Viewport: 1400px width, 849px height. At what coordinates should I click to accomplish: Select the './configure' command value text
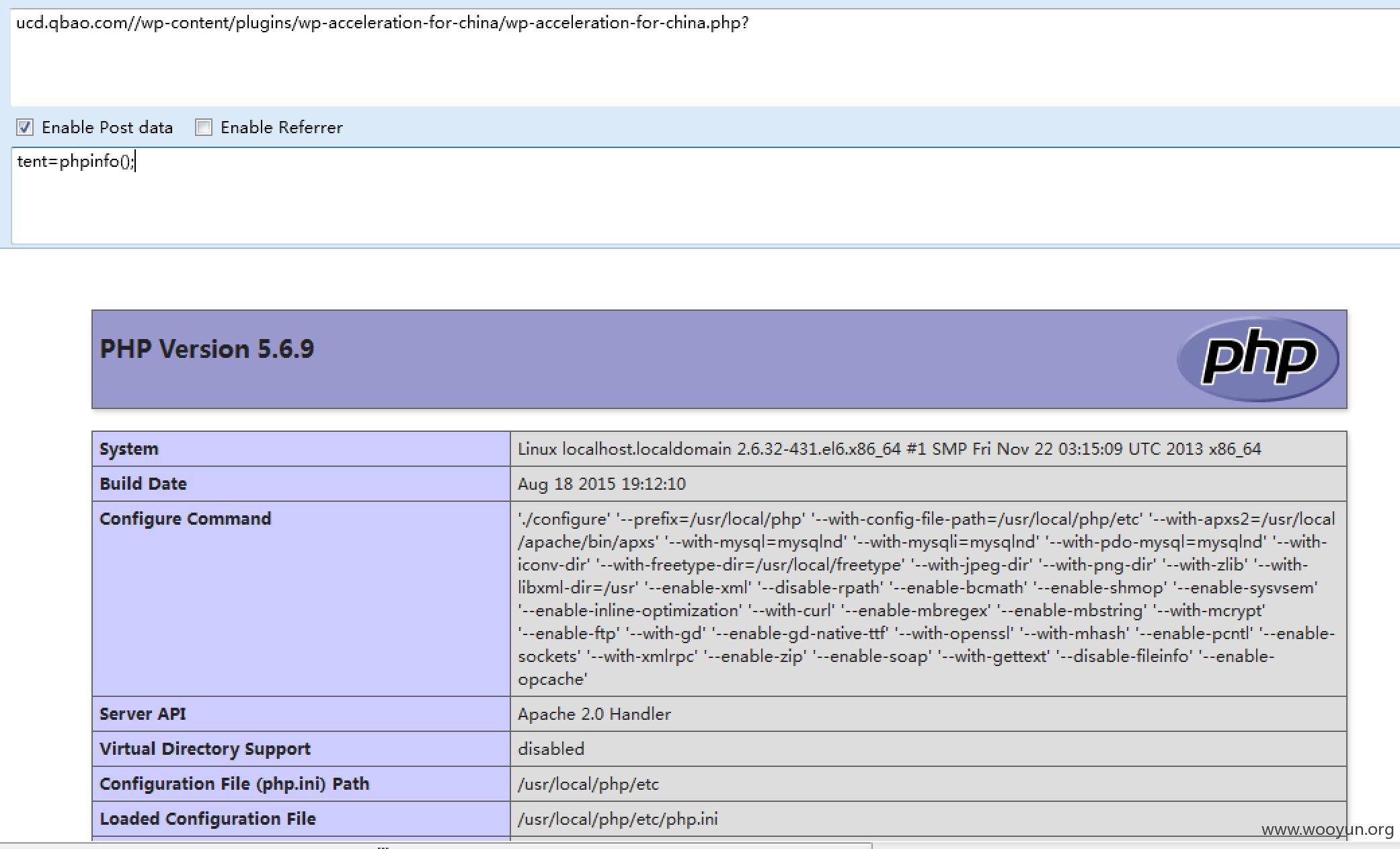[x=926, y=599]
